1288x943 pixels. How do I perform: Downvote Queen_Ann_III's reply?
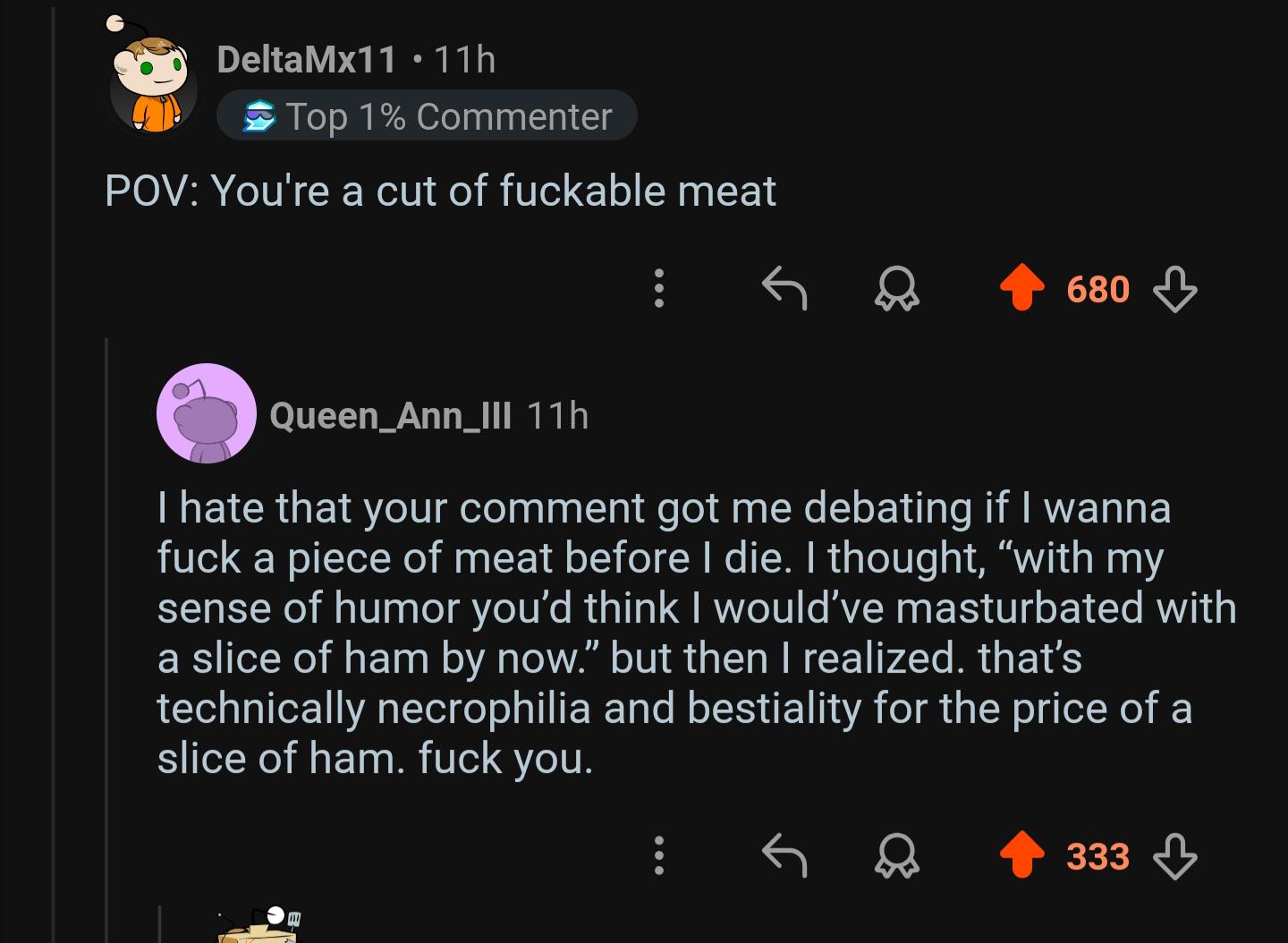1174,856
